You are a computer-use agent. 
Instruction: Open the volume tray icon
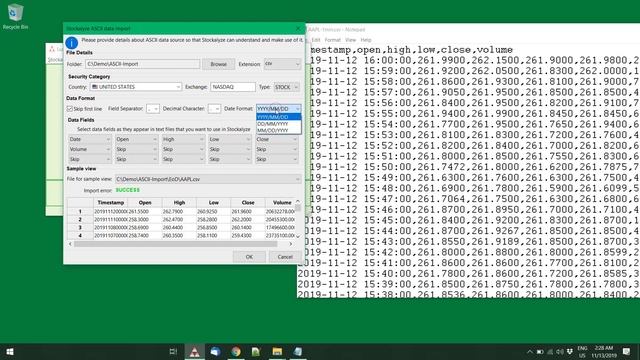(x=560, y=351)
